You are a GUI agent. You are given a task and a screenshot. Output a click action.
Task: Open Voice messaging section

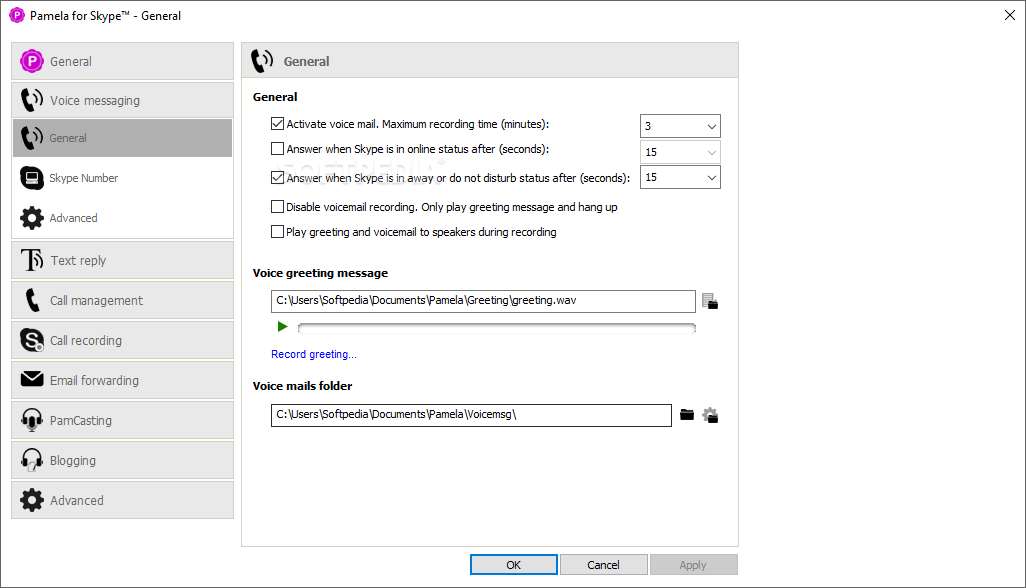pos(122,100)
